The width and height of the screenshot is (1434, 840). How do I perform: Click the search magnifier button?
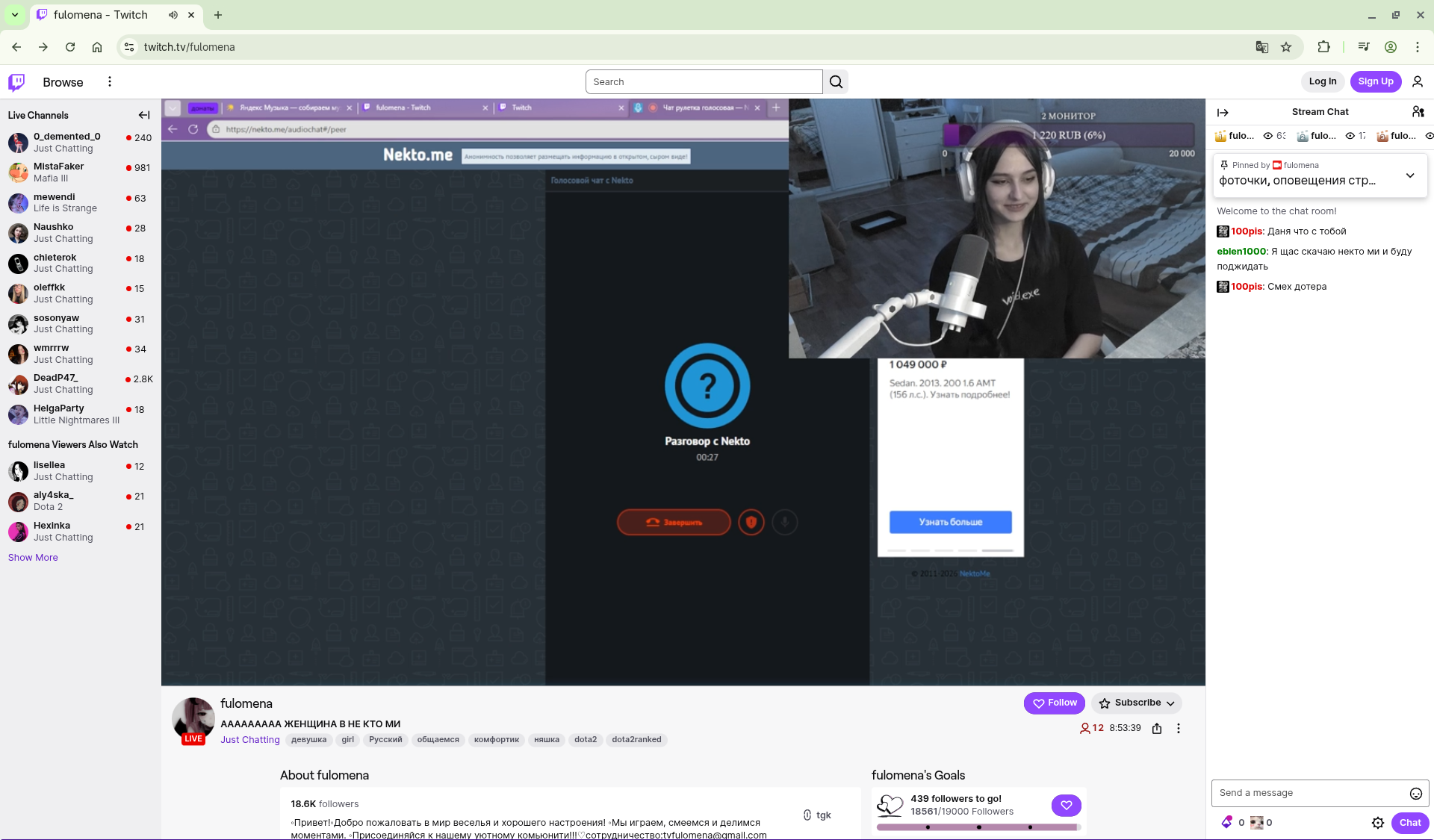(x=836, y=82)
